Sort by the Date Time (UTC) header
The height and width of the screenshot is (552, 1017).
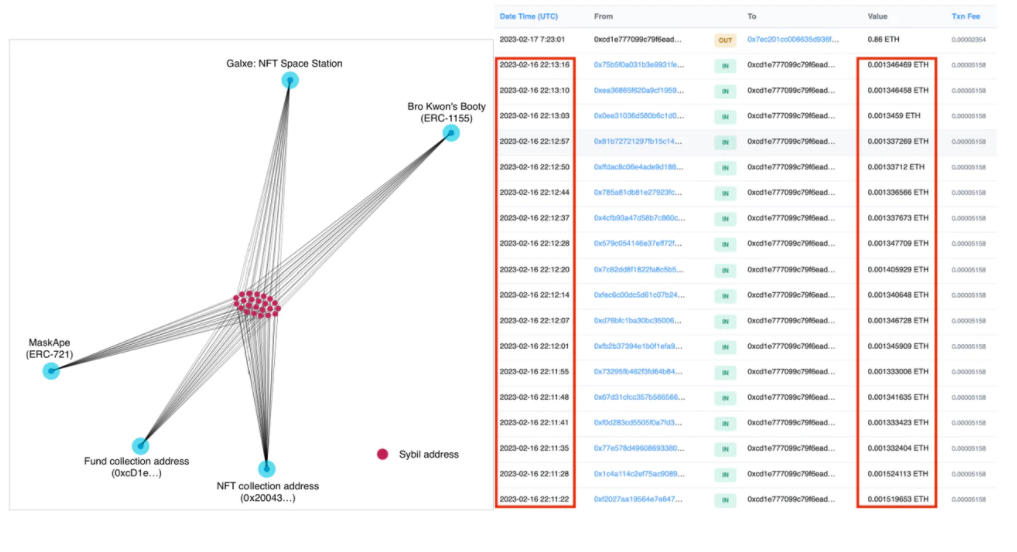coord(529,17)
